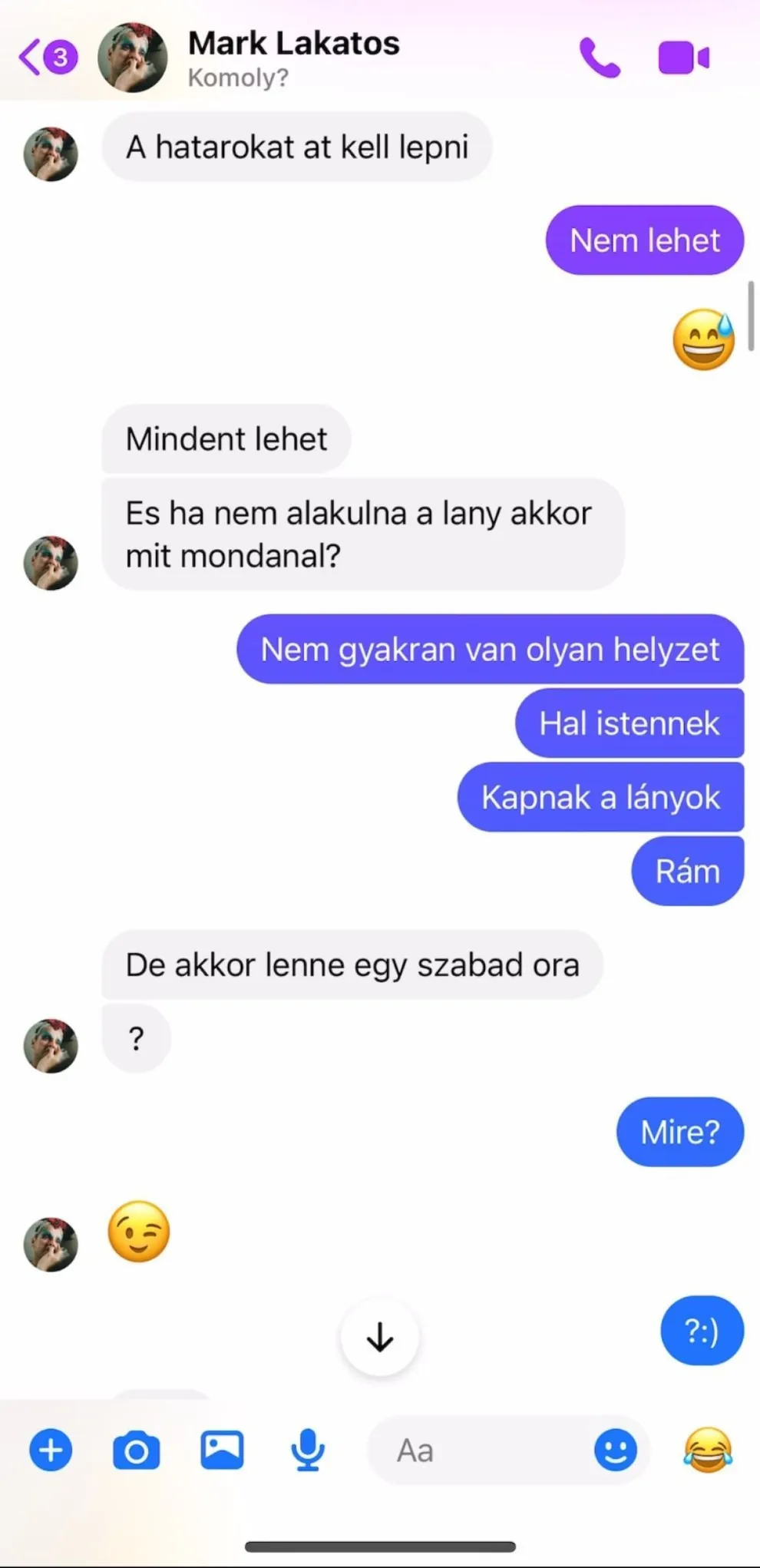Tap the "Hal istennek" message bubble
Viewport: 760px width, 1568px height.
click(x=629, y=723)
